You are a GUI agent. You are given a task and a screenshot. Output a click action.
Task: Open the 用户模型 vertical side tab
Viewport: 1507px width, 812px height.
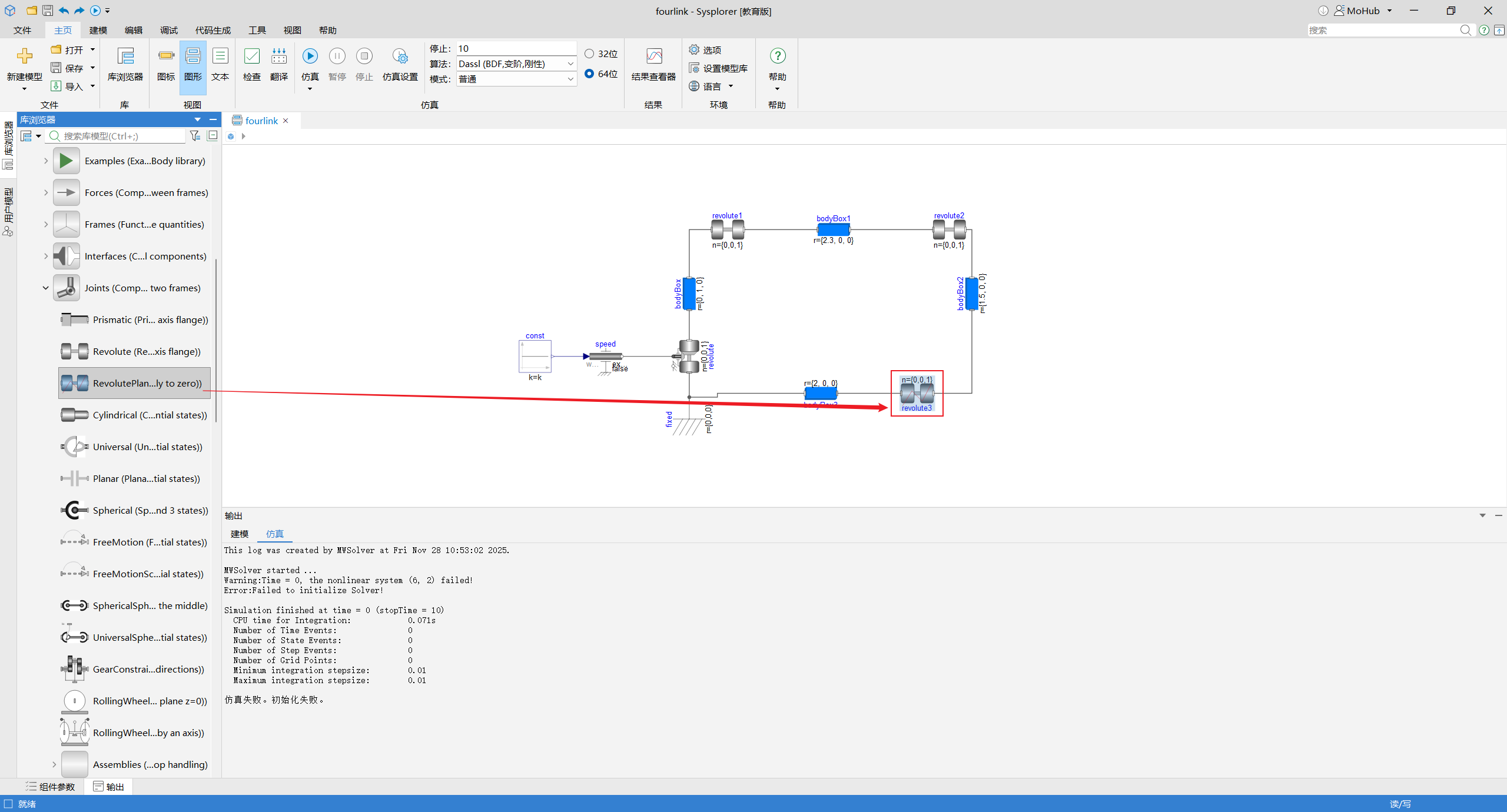click(8, 212)
